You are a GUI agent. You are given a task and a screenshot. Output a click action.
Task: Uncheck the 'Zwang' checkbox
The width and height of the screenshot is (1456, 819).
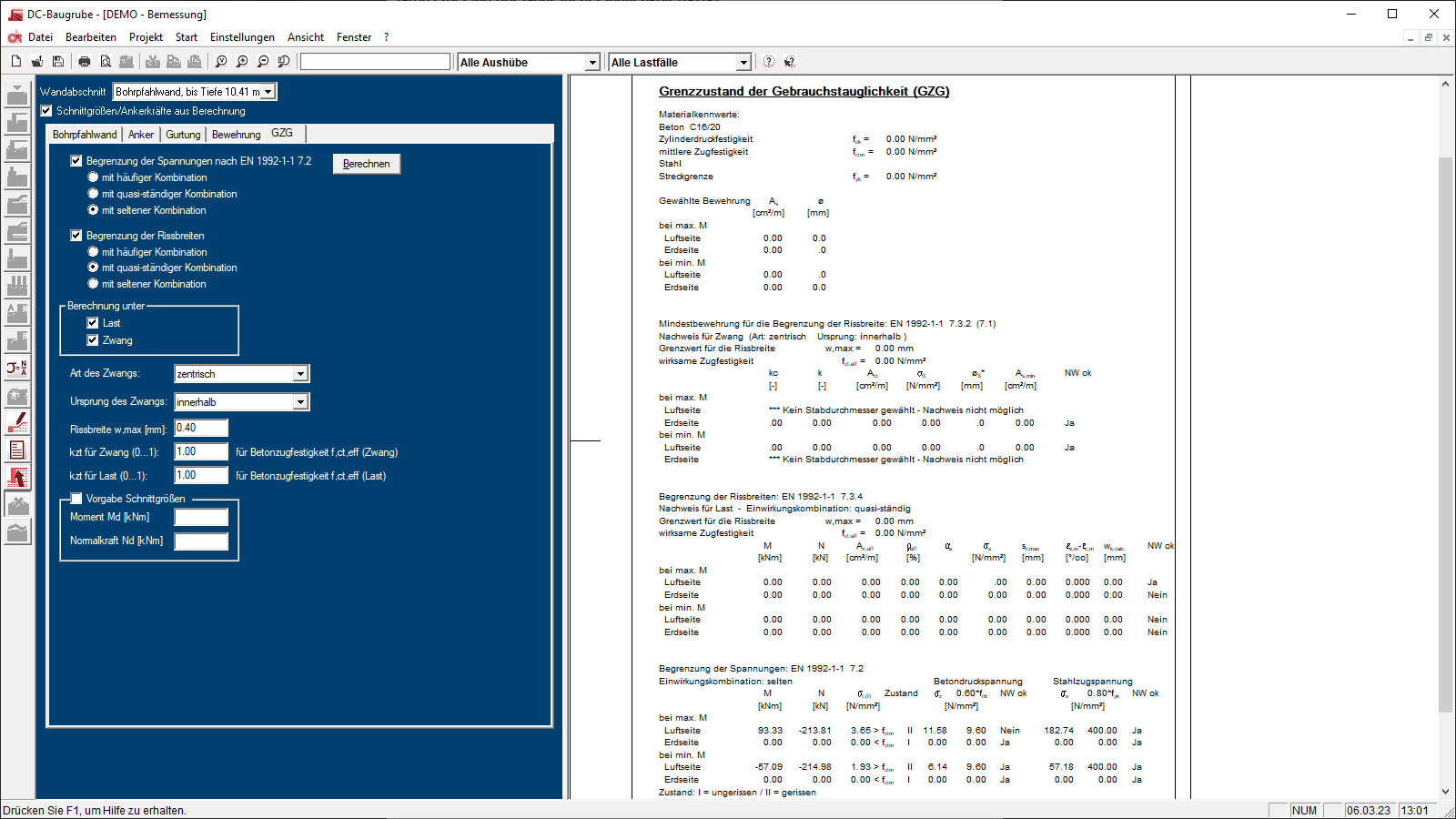[x=93, y=340]
